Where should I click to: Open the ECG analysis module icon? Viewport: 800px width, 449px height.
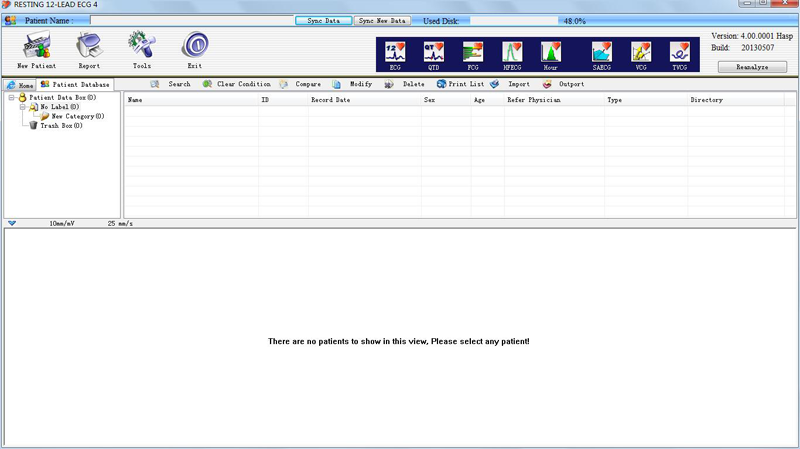pos(395,52)
